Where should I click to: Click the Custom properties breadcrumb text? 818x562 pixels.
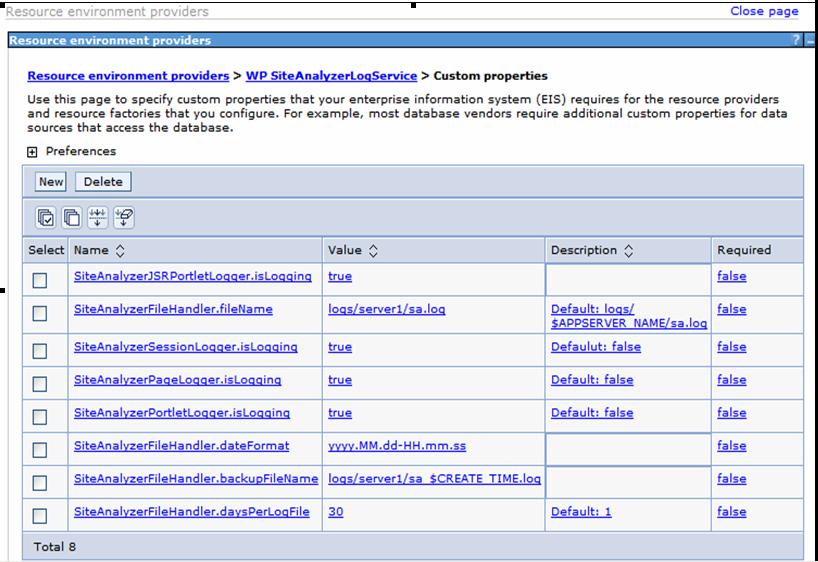point(490,76)
